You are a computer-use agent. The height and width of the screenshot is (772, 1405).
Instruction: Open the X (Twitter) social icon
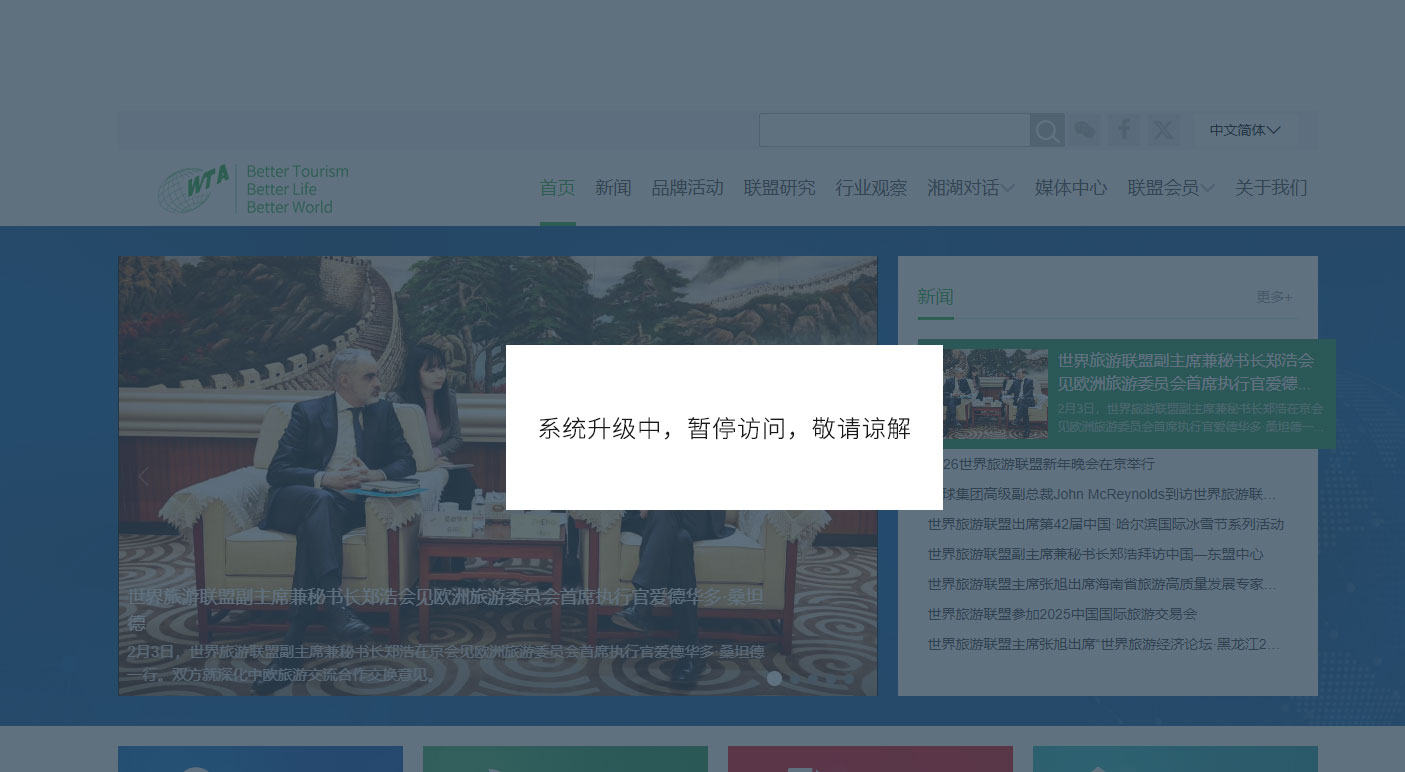pyautogui.click(x=1163, y=131)
